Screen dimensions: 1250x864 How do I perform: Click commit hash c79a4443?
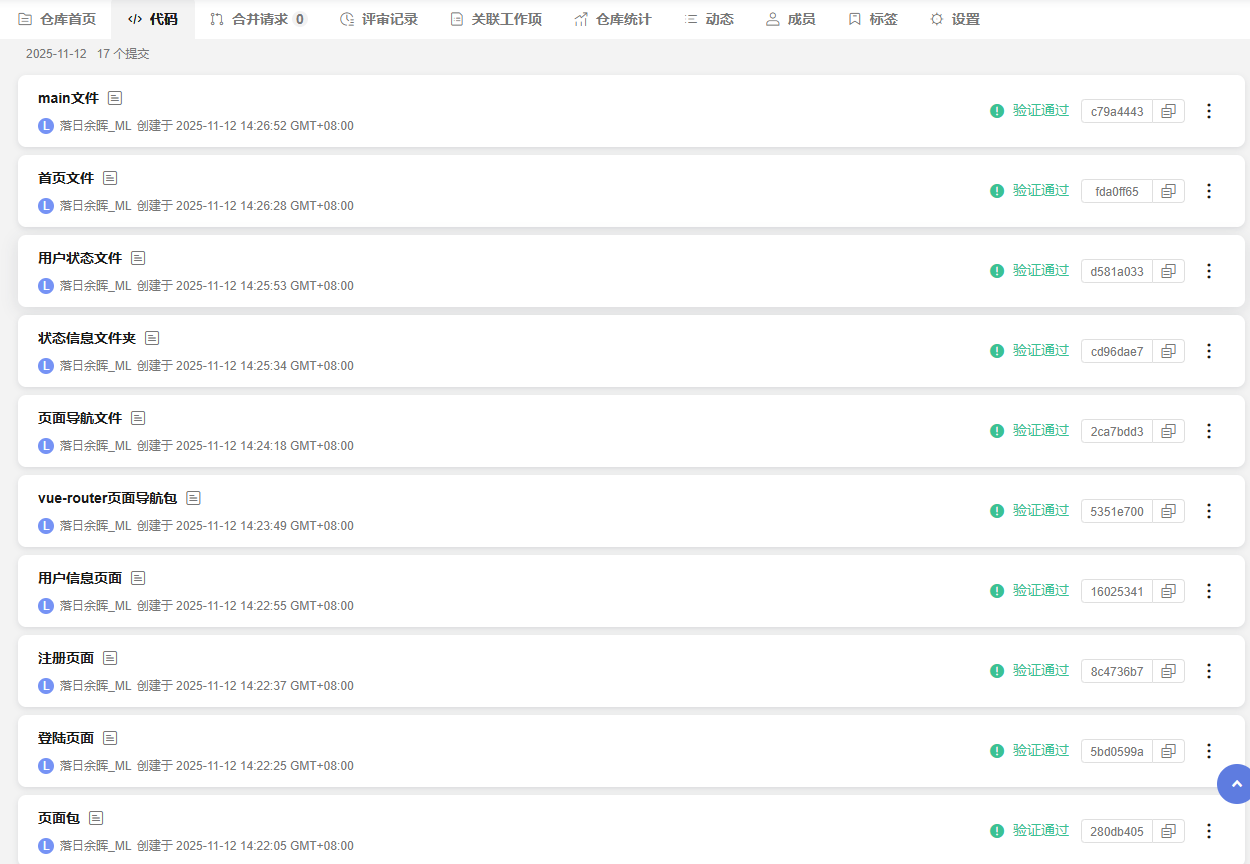1117,111
